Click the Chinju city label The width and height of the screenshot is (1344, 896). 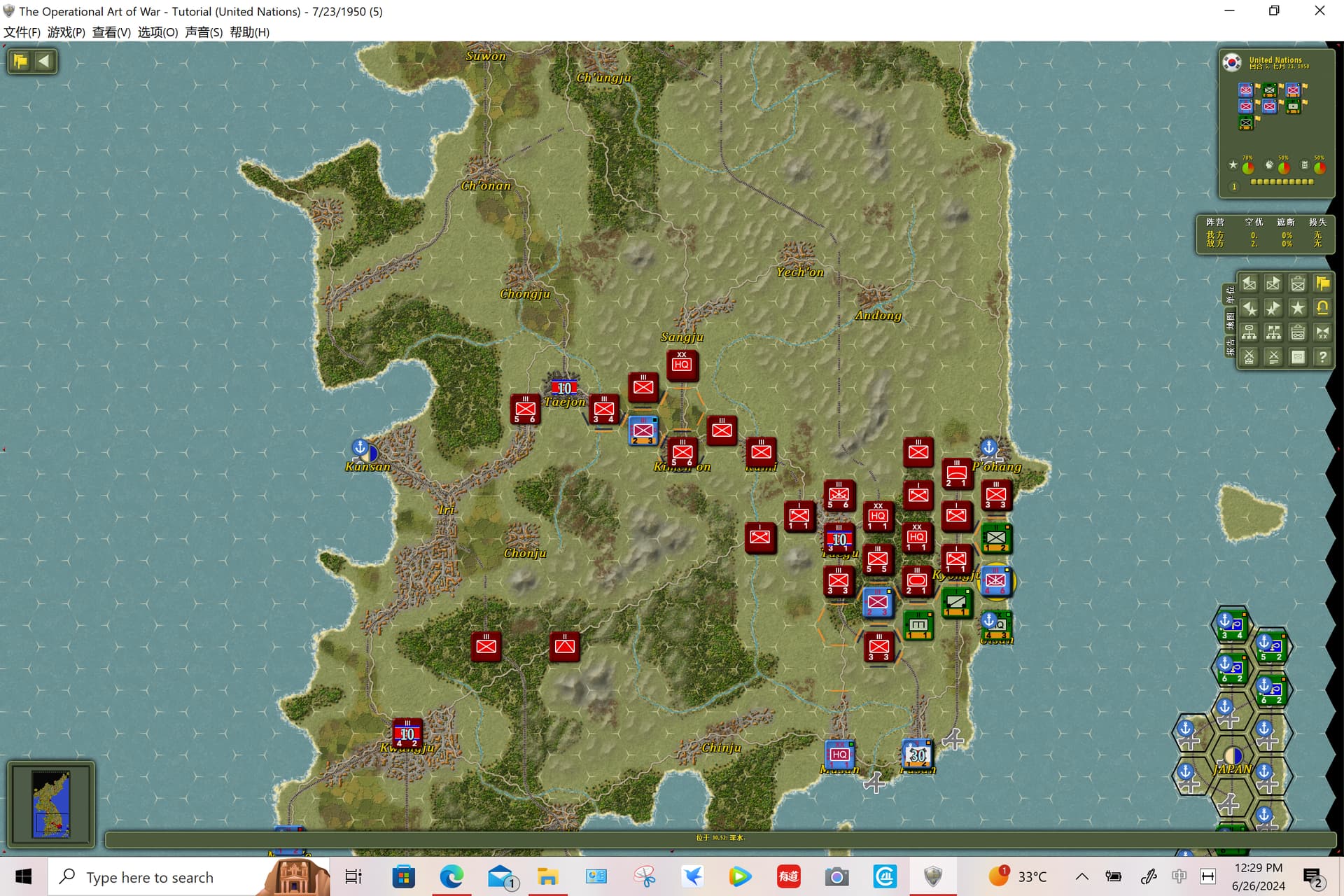[x=721, y=748]
